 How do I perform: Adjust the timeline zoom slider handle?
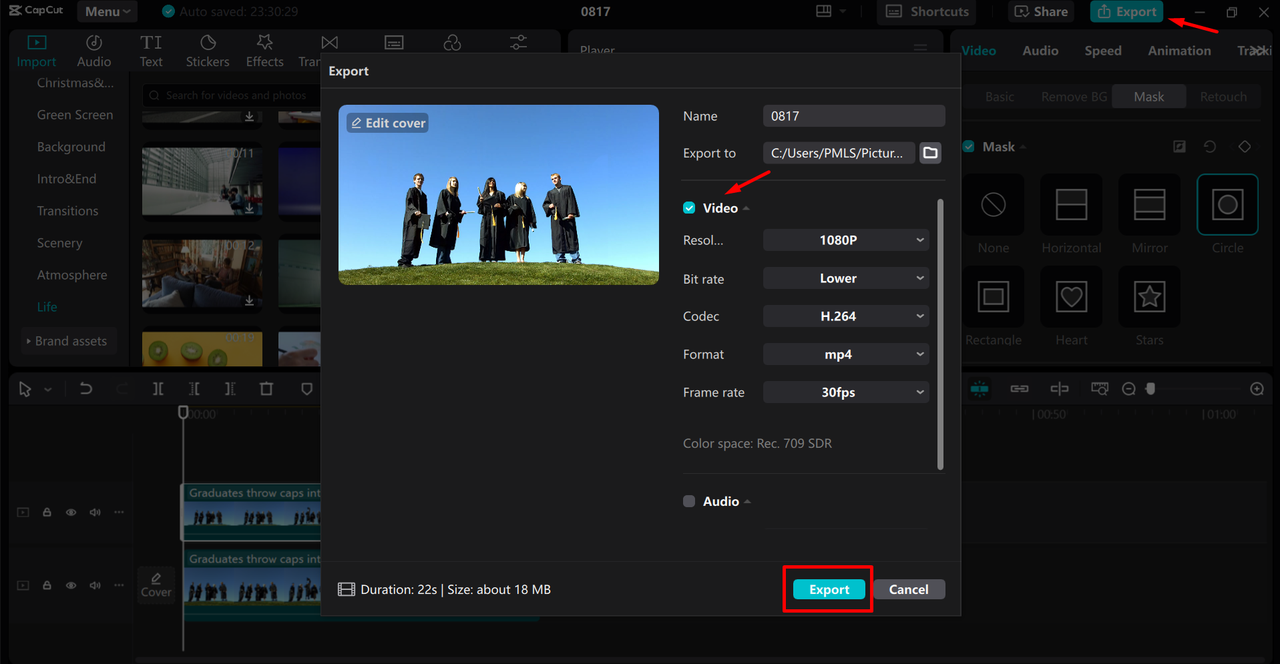pos(1150,389)
